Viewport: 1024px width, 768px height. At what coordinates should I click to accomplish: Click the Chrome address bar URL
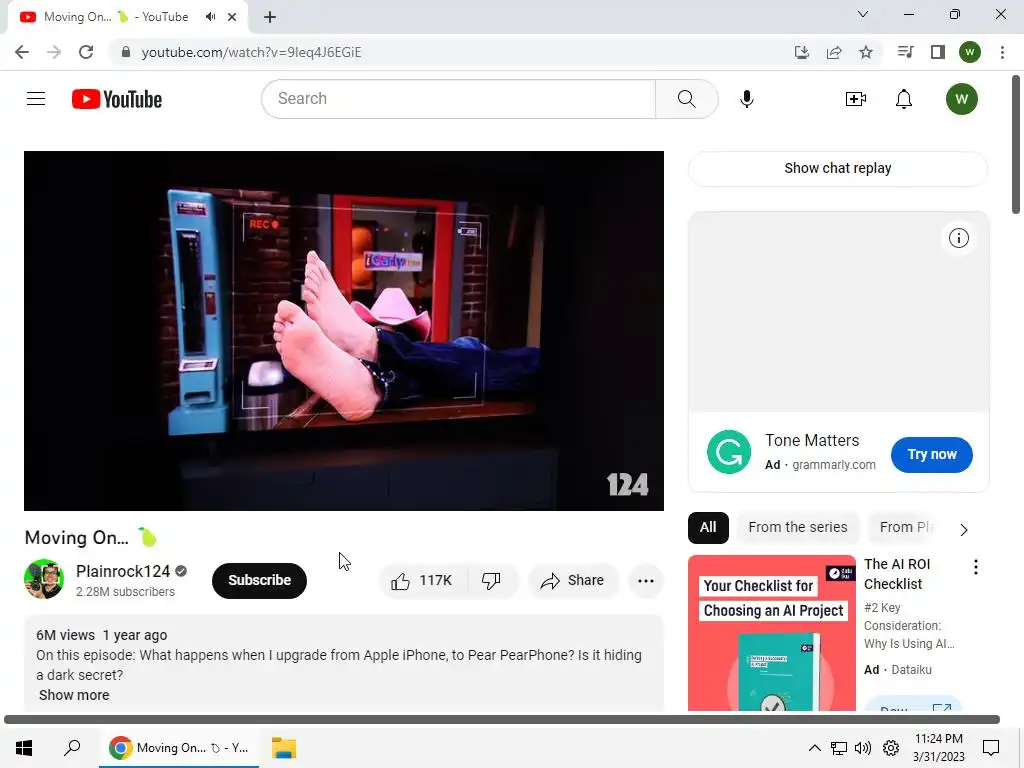(251, 52)
